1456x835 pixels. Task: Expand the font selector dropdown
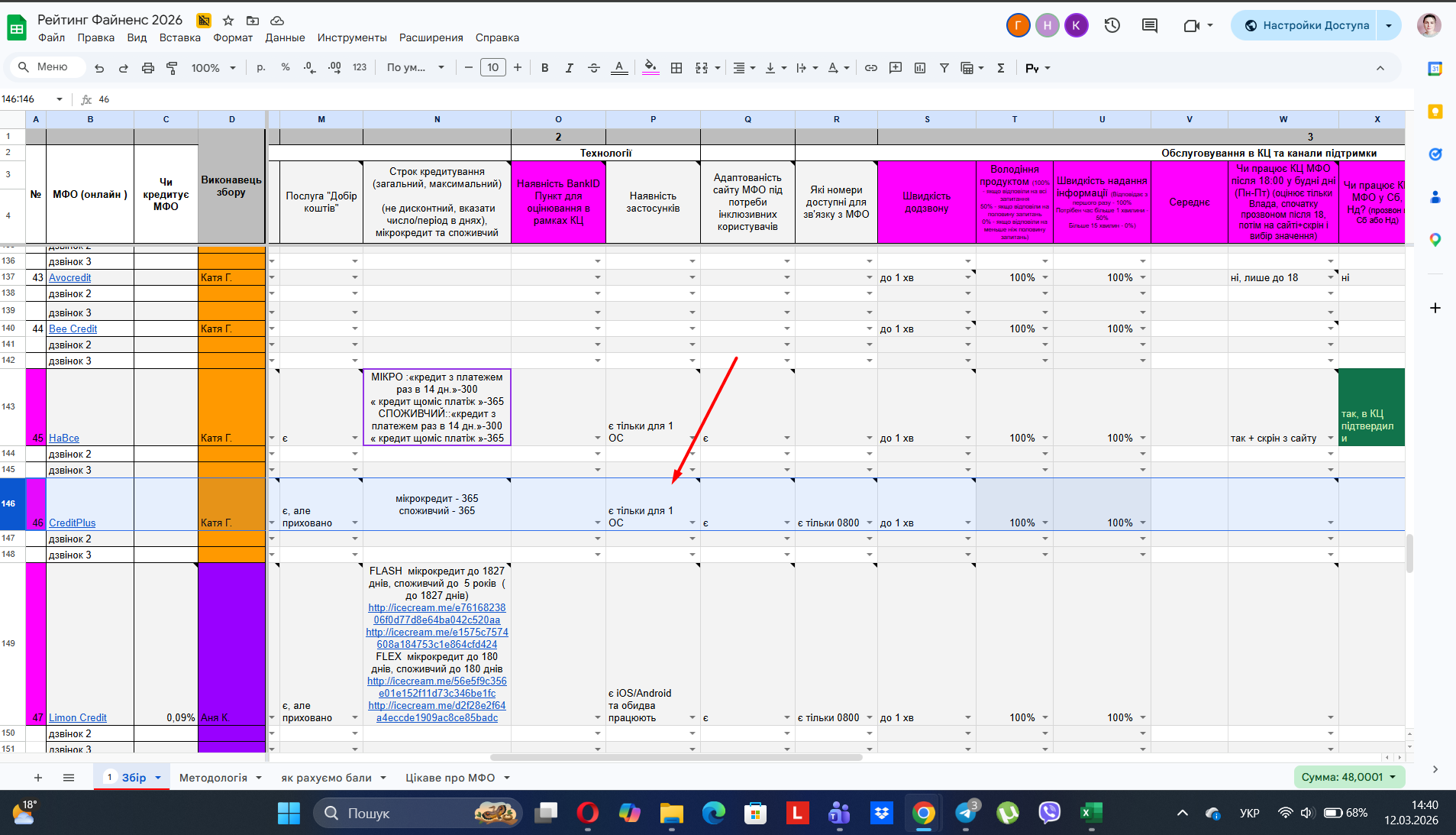coord(415,68)
